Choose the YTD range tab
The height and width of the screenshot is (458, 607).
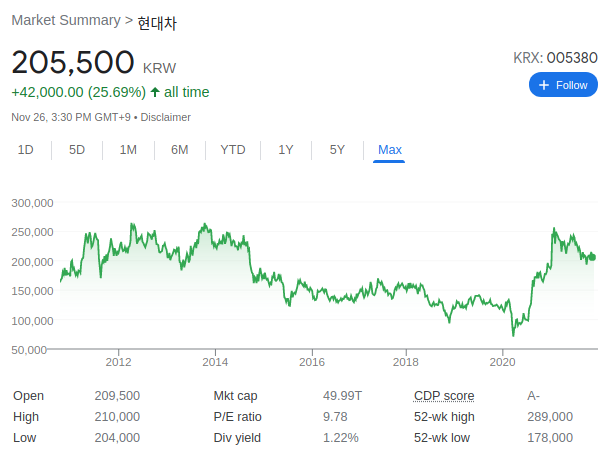(x=233, y=149)
